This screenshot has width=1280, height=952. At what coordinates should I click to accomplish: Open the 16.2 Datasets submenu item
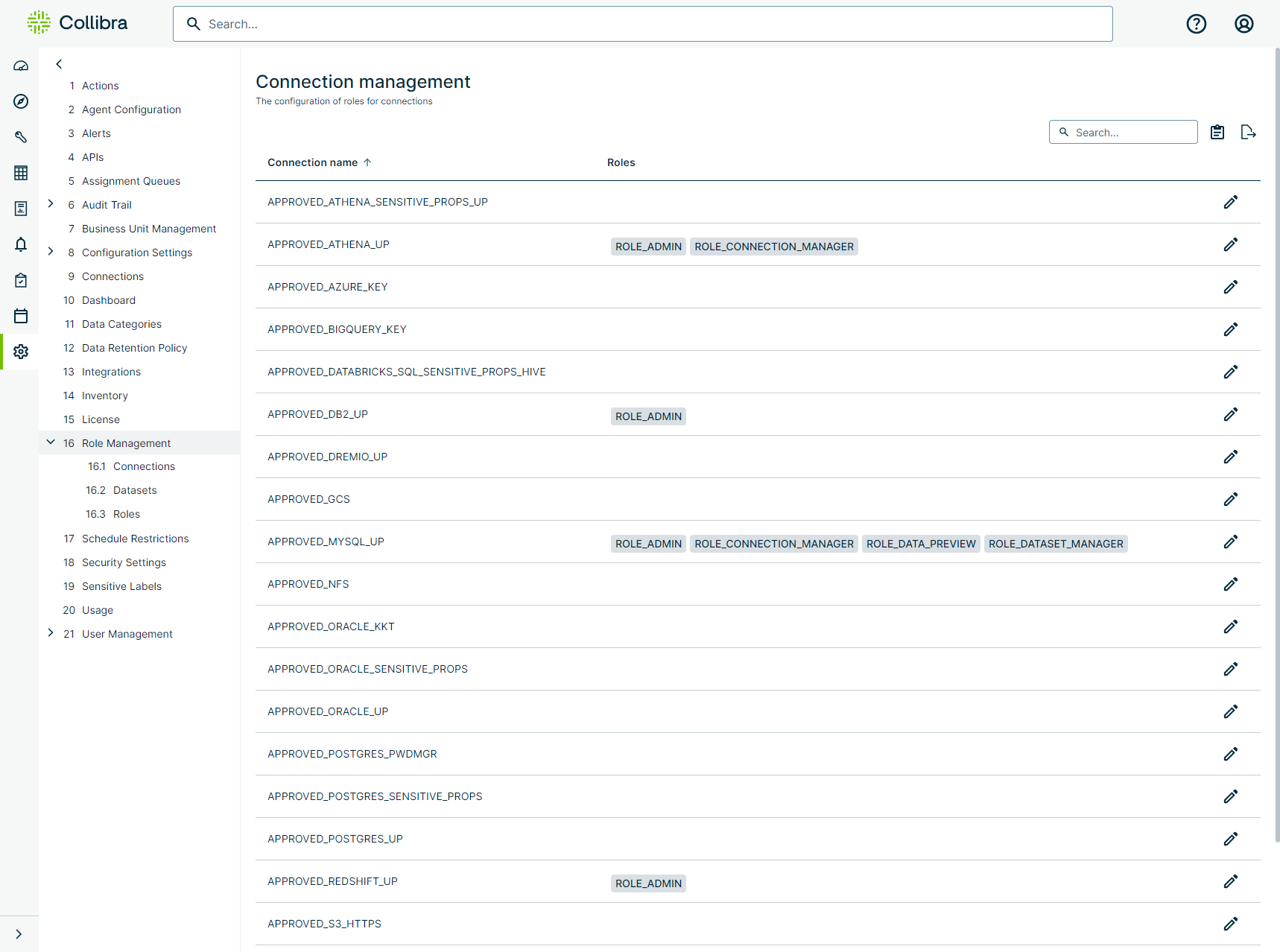135,490
